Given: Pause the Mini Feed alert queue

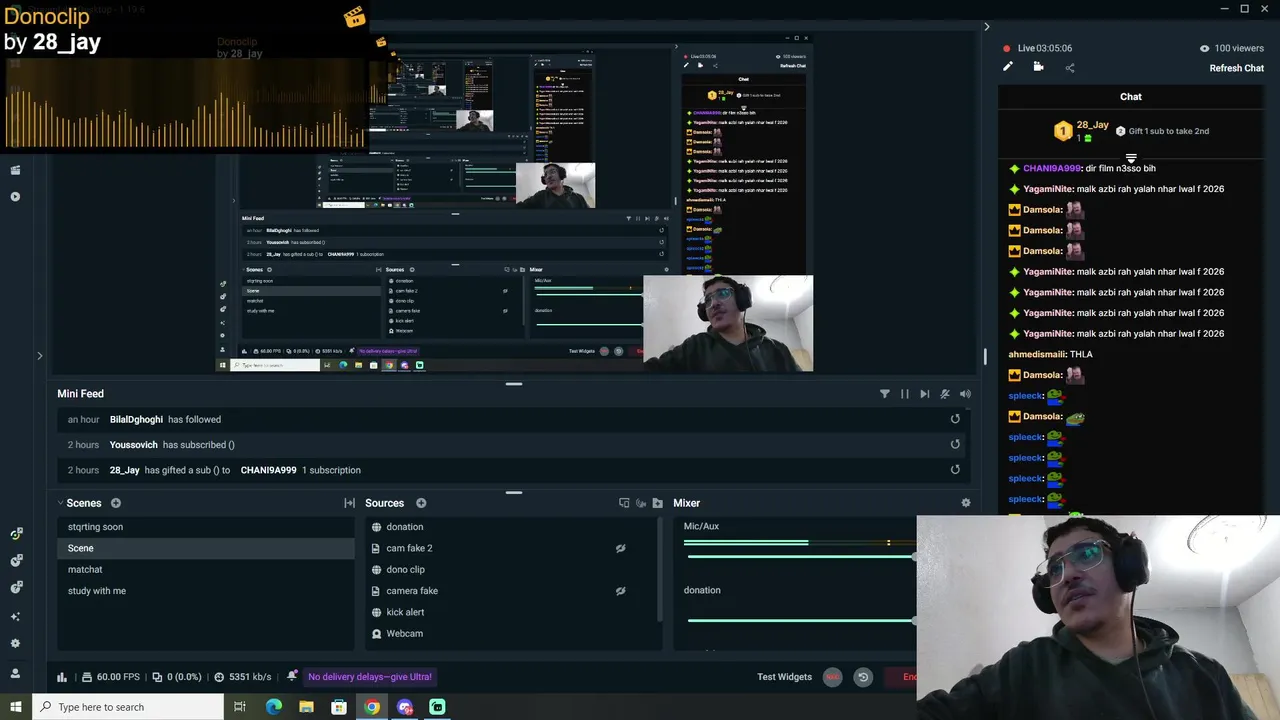Looking at the screenshot, I should (x=905, y=394).
